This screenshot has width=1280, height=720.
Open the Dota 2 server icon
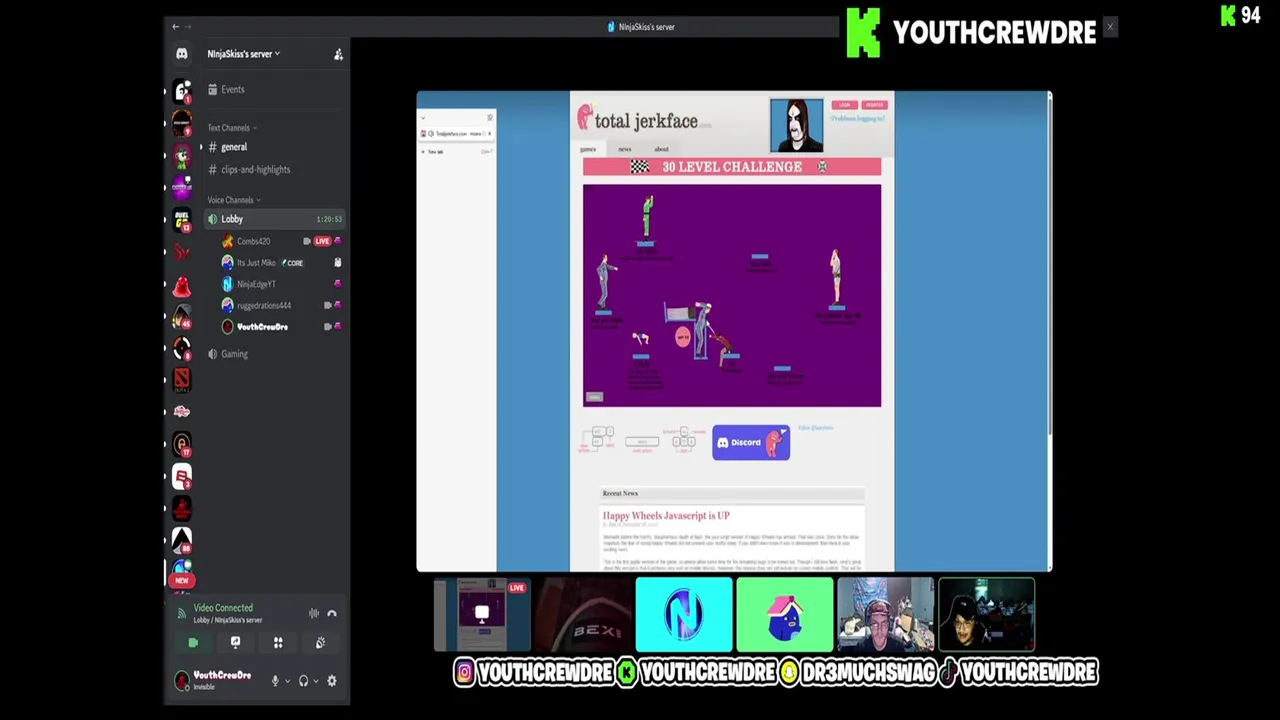click(x=181, y=379)
